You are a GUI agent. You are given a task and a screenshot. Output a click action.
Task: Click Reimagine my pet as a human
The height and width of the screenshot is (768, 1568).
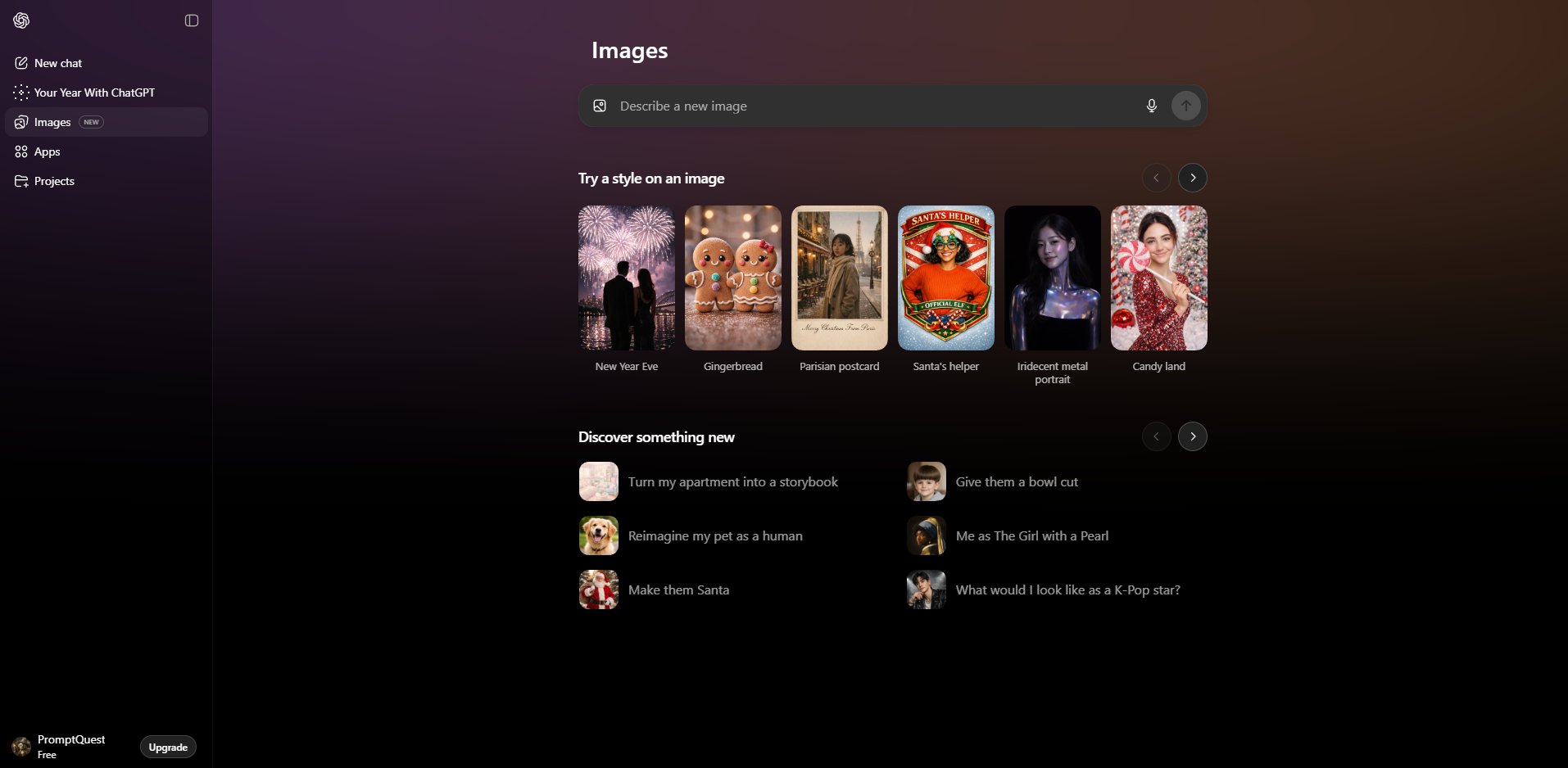714,536
